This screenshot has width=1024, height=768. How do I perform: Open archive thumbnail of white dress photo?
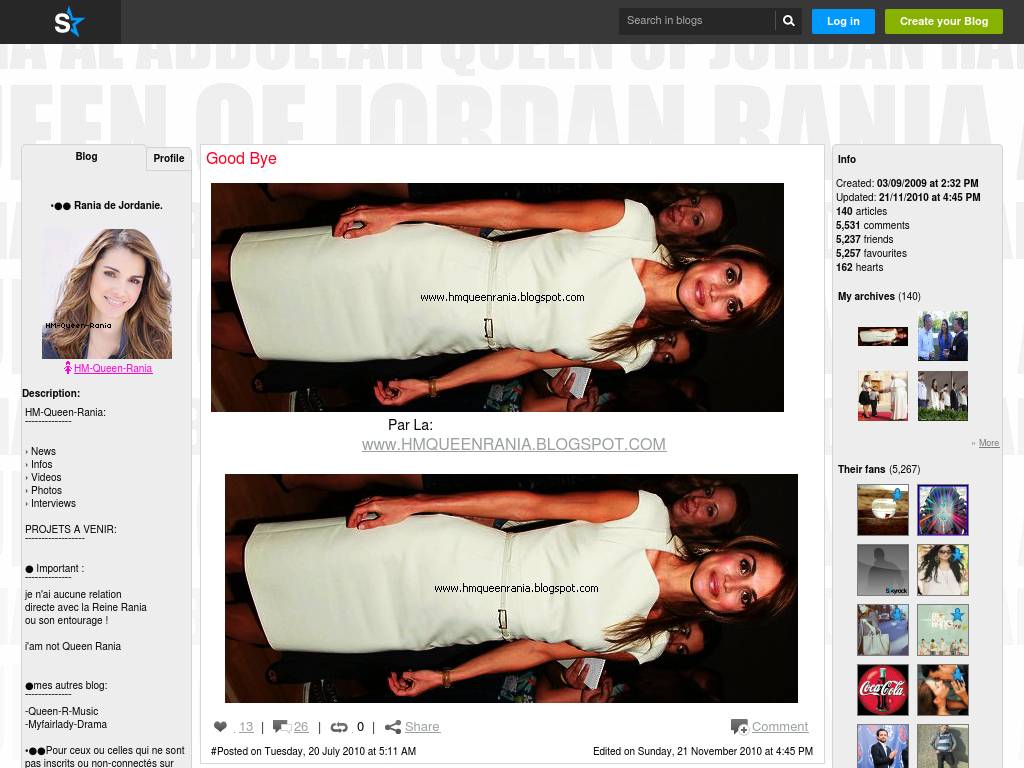(882, 336)
